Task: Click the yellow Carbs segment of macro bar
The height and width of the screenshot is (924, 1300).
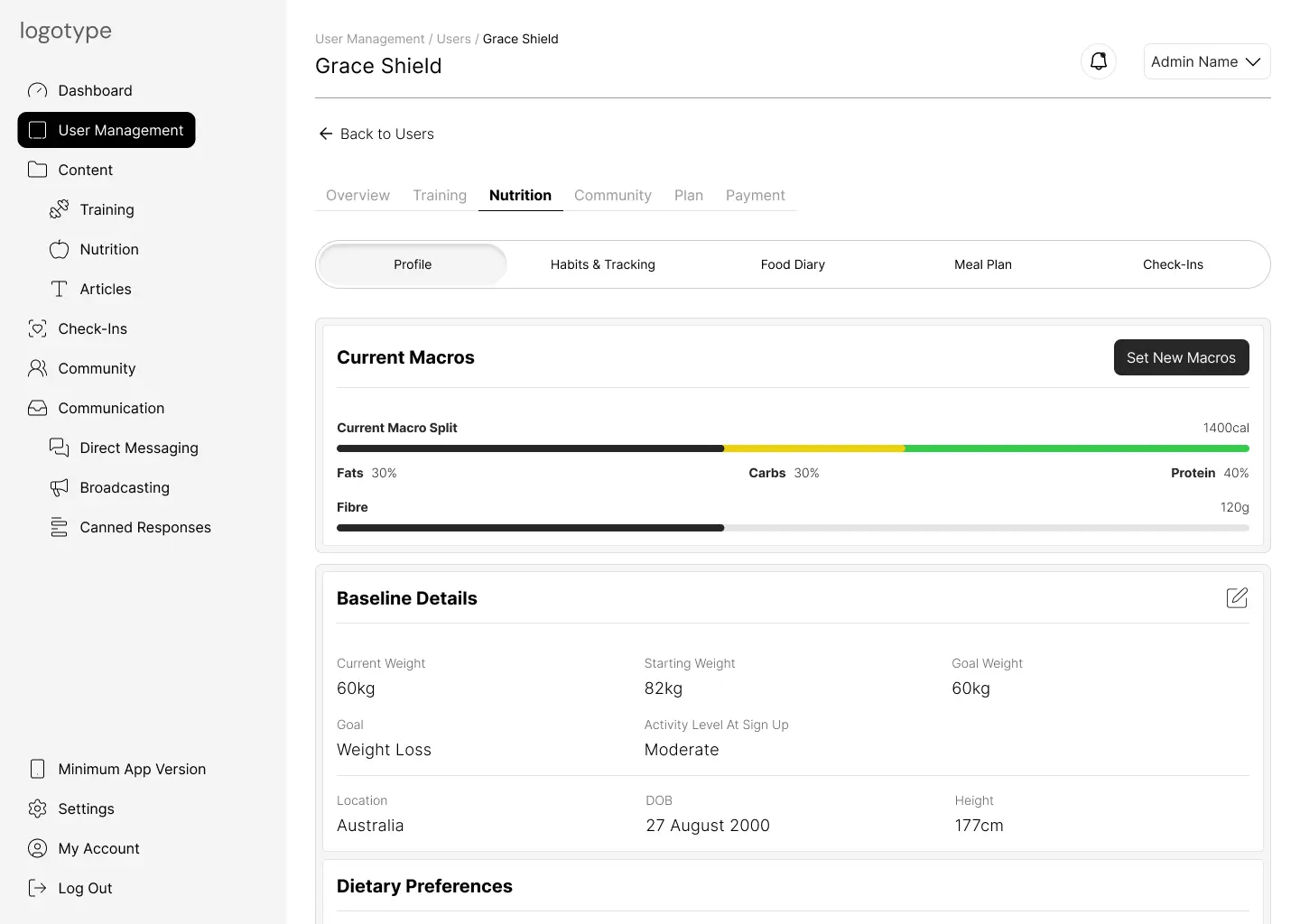Action: [814, 448]
